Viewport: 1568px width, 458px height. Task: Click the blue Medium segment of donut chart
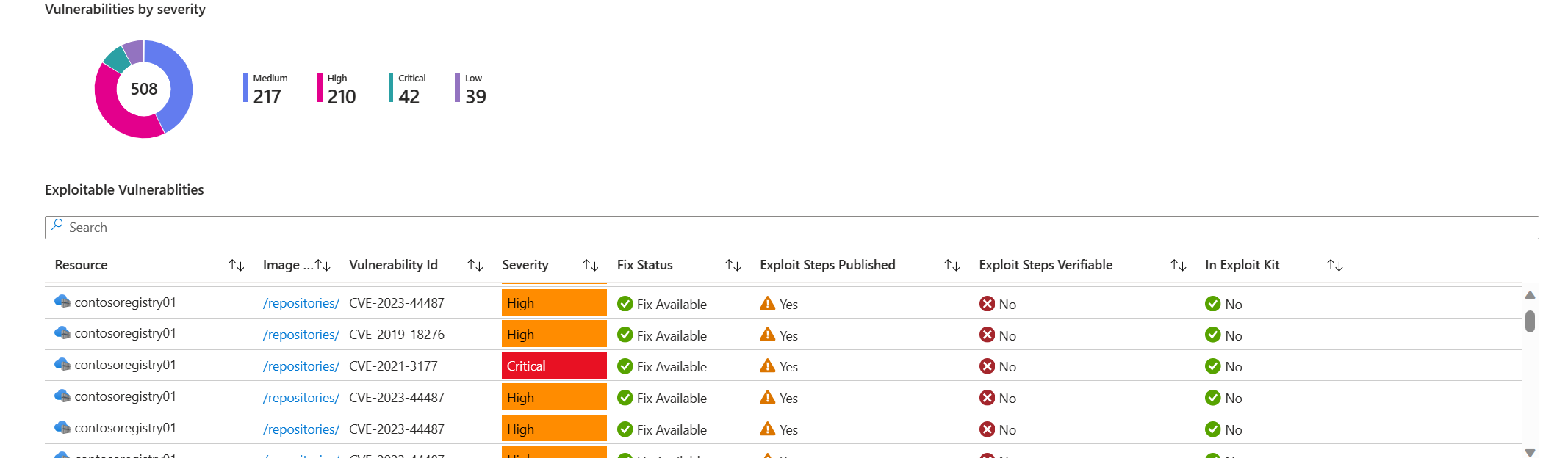tap(180, 84)
